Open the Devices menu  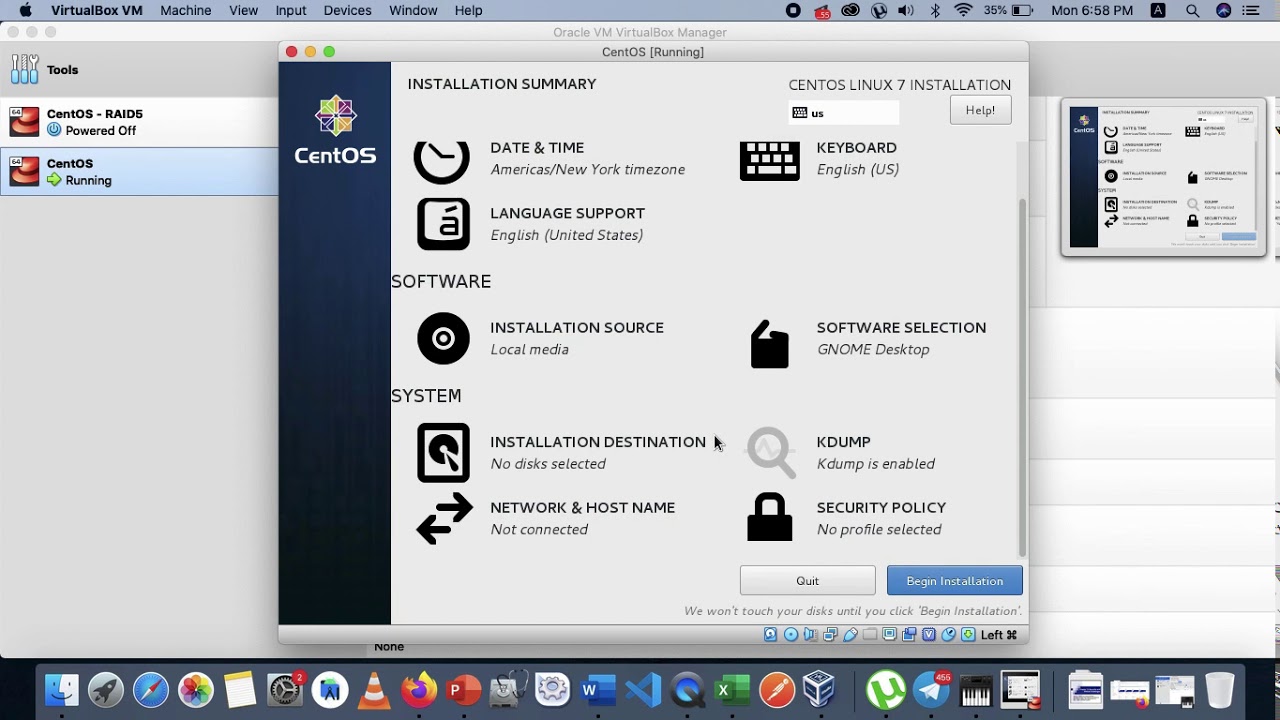point(347,10)
